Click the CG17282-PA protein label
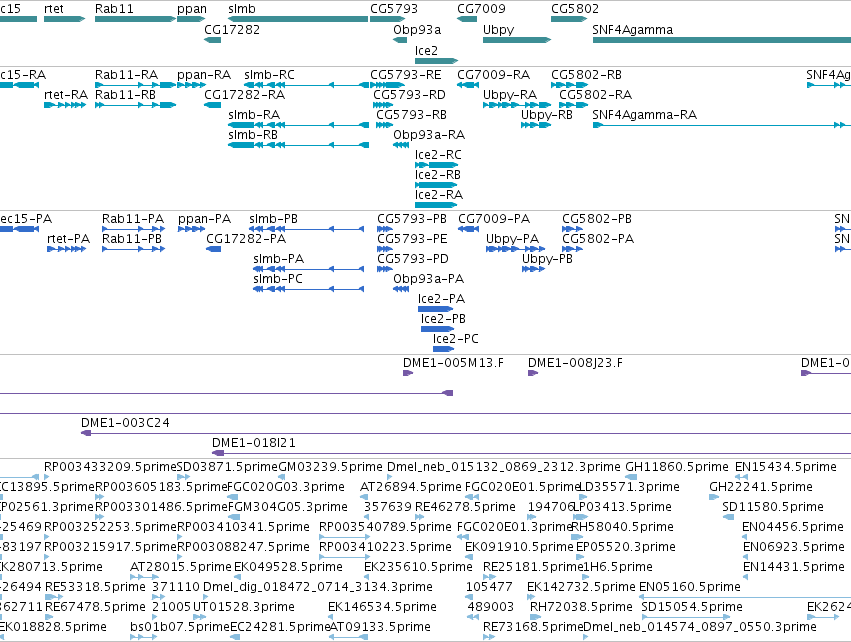851x642 pixels. tap(246, 239)
